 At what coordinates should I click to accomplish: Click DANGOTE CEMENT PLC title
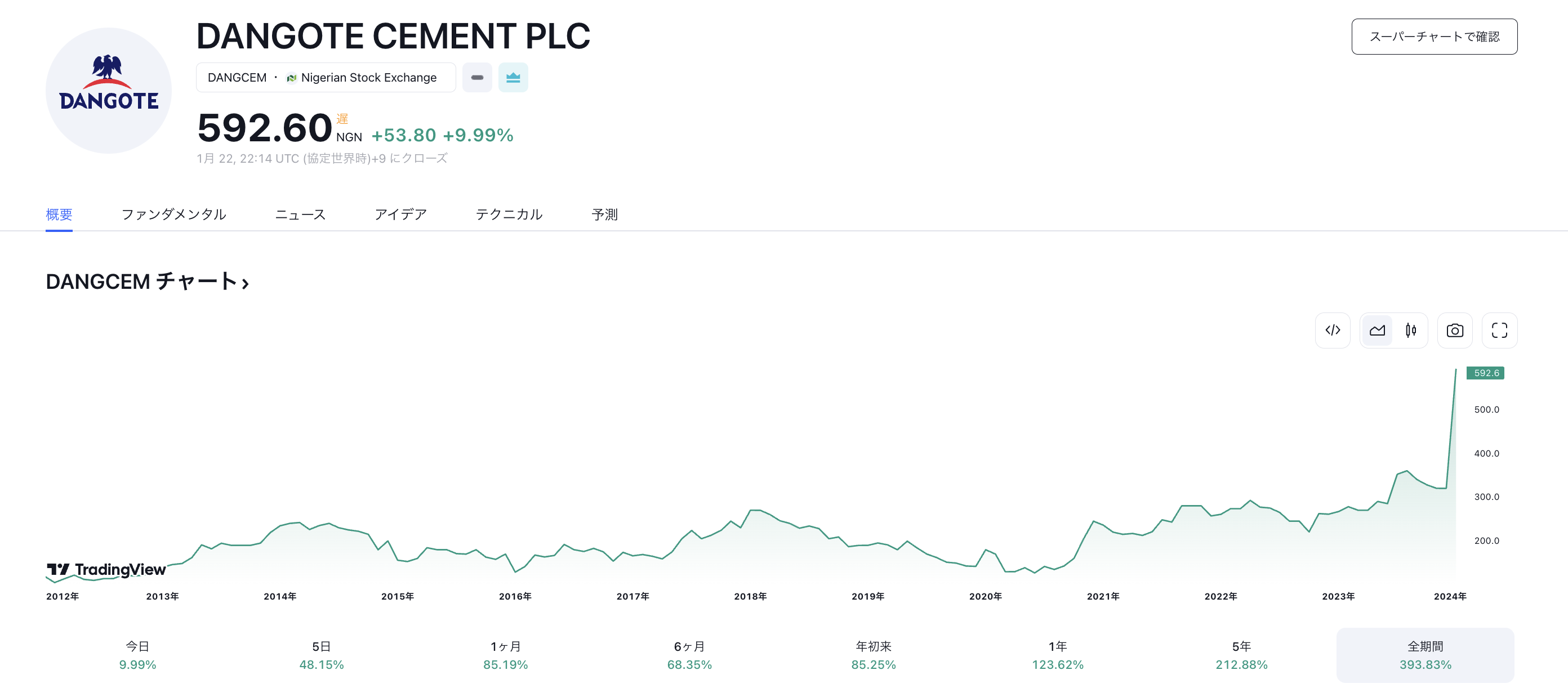pyautogui.click(x=393, y=36)
